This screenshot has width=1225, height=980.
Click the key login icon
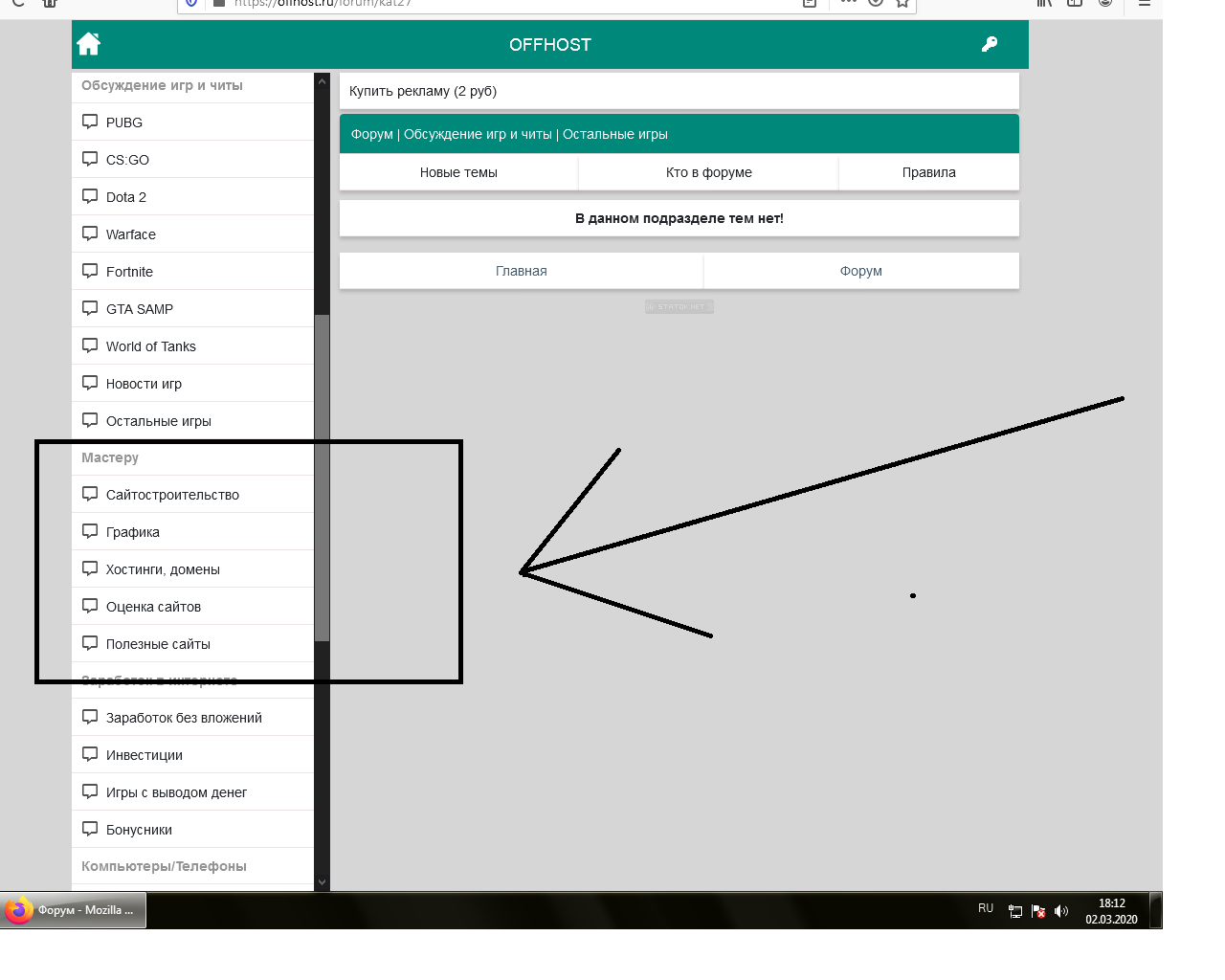coord(990,44)
